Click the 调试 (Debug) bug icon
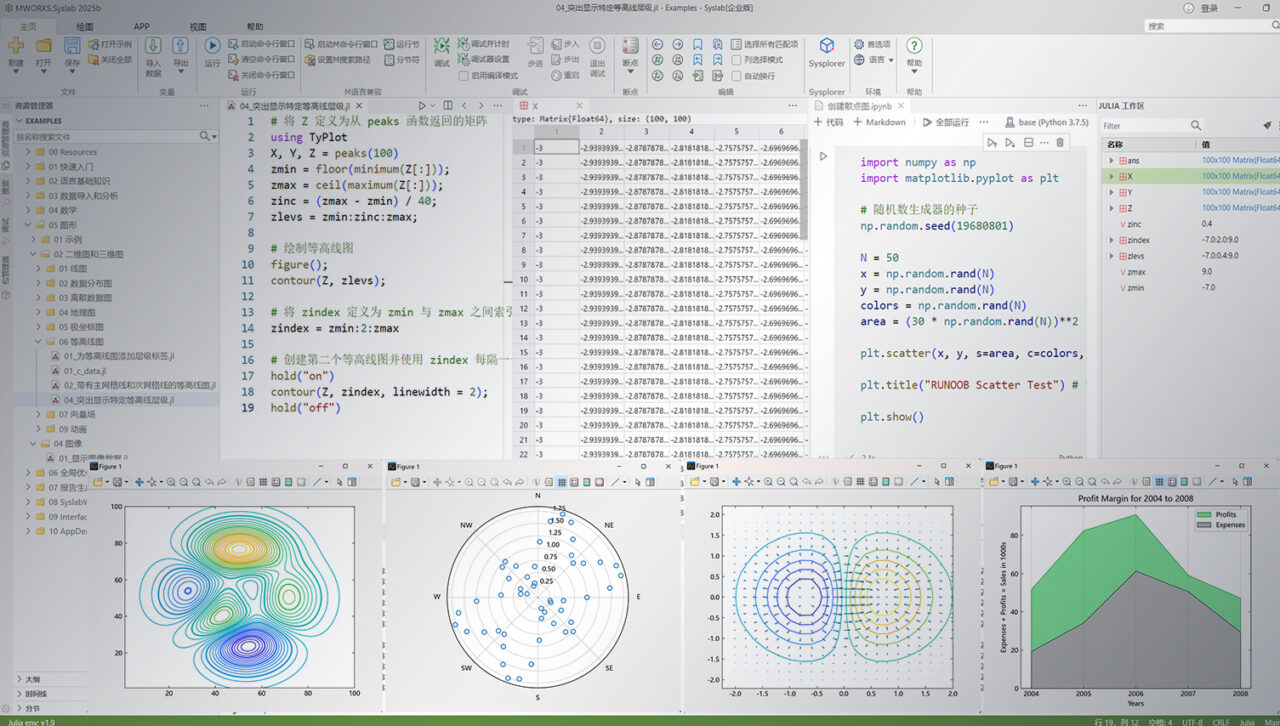 tap(442, 45)
